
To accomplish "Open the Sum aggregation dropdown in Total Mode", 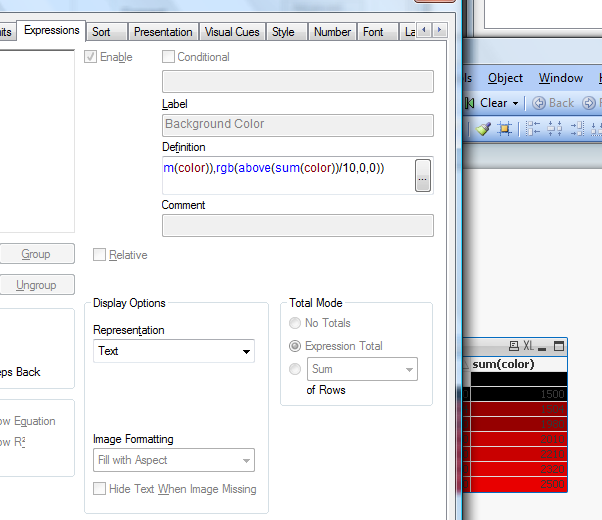I will click(362, 369).
